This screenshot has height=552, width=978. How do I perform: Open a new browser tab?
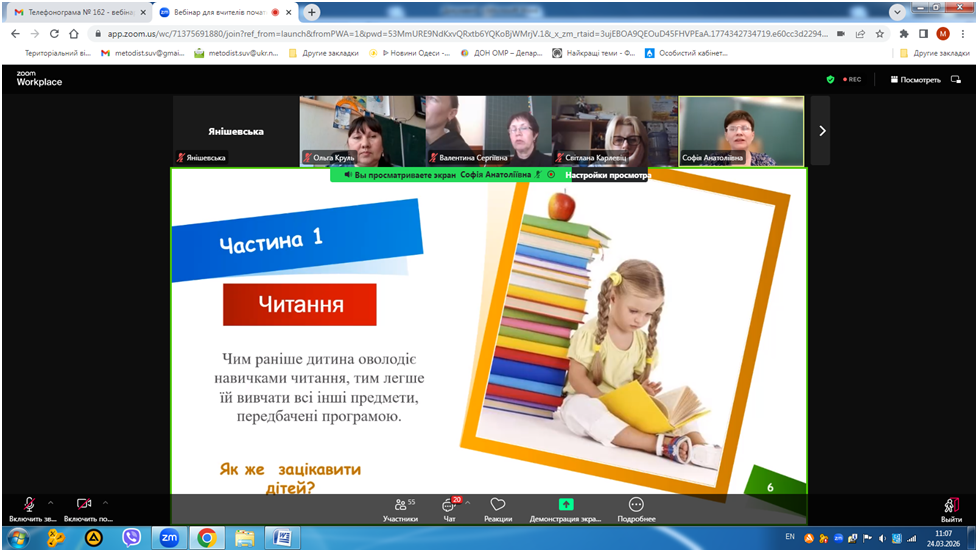[x=312, y=12]
